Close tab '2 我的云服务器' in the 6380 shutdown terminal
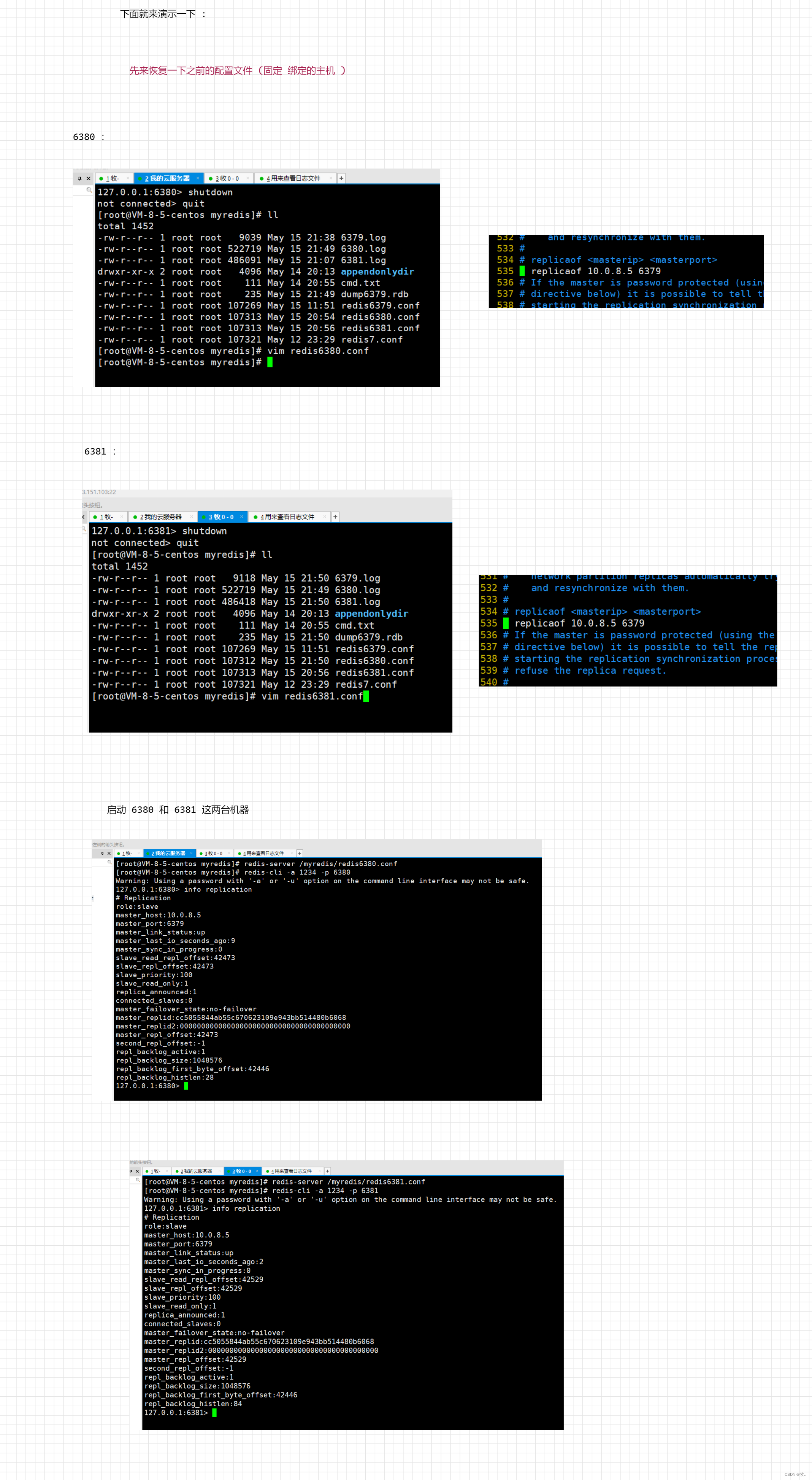The image size is (812, 1480). point(198,178)
